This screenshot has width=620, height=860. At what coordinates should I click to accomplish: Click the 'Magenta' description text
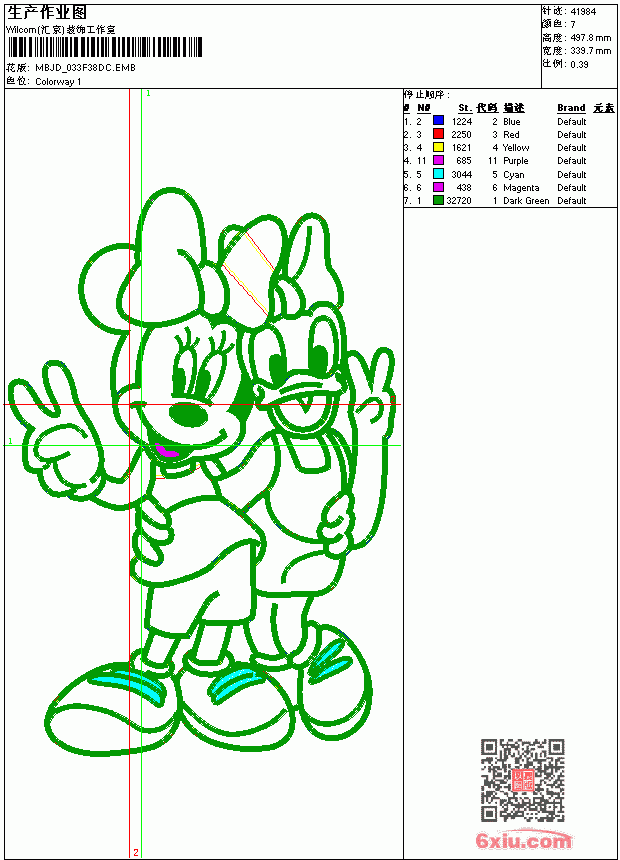tap(521, 188)
